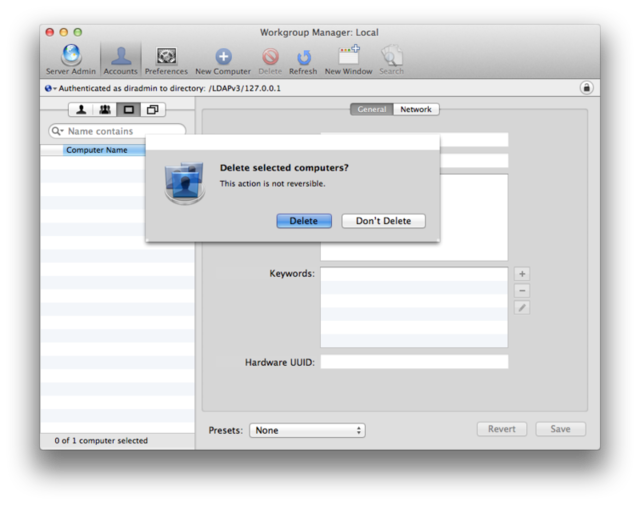Screen dimensions: 640x505
Task: Click the New Computer plus icon
Action: (x=223, y=56)
